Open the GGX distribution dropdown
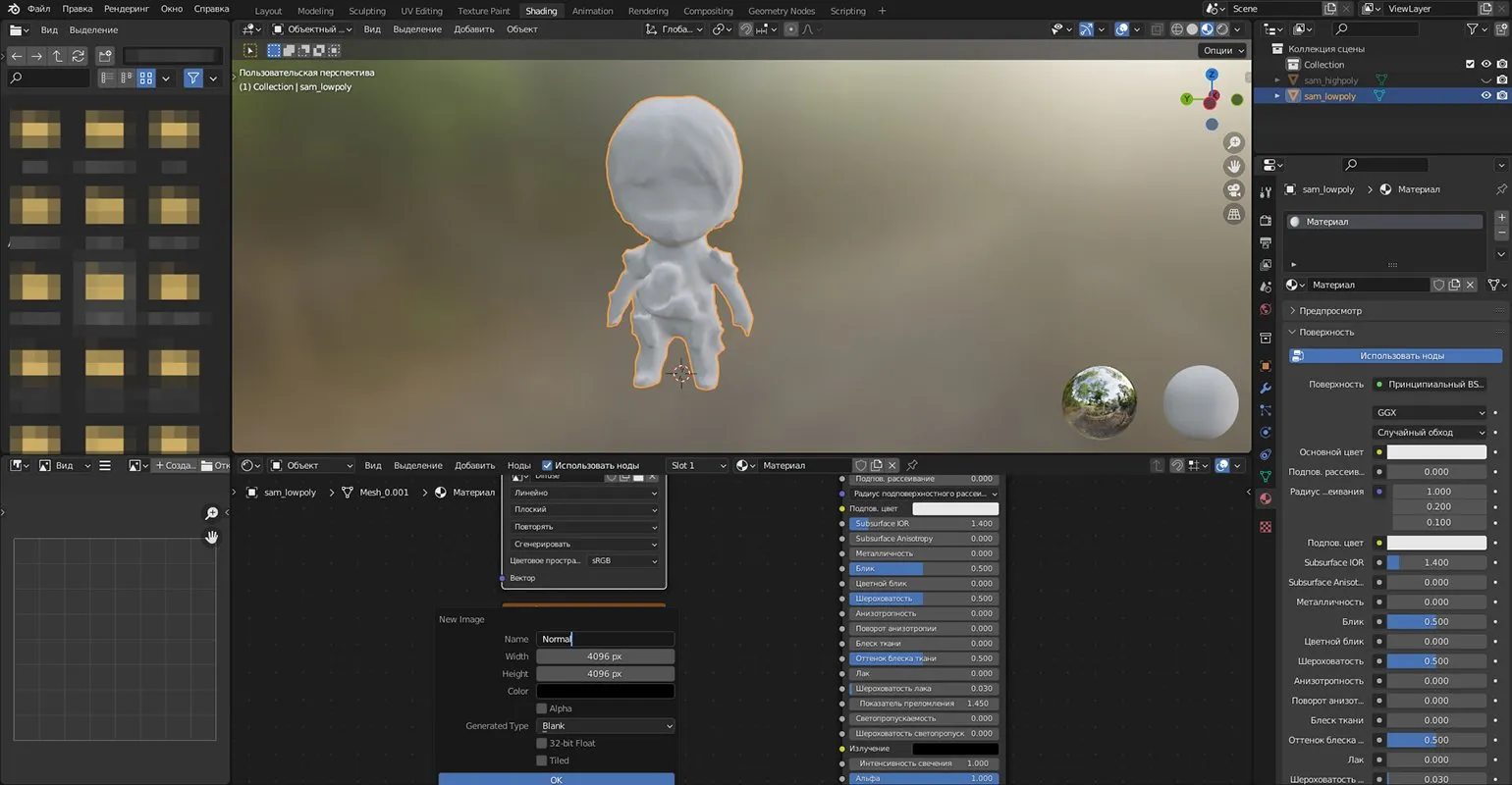The image size is (1512, 785). [x=1430, y=413]
